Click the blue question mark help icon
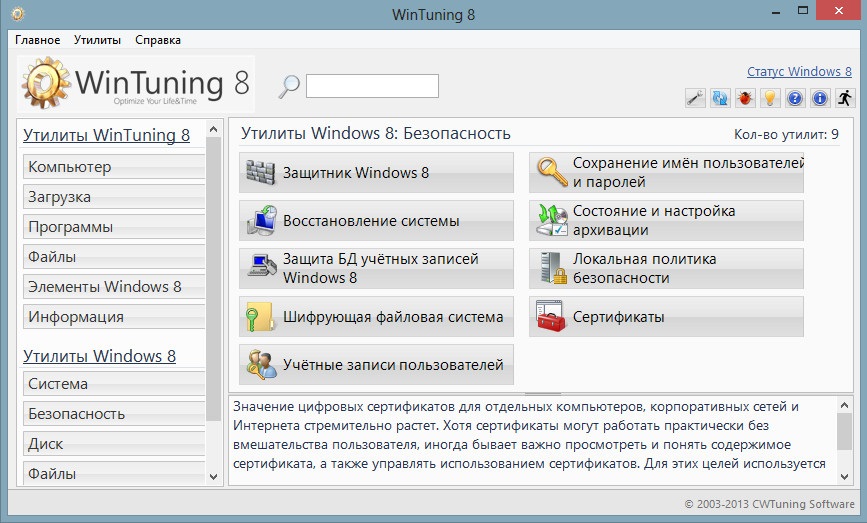This screenshot has width=867, height=523. 795,98
